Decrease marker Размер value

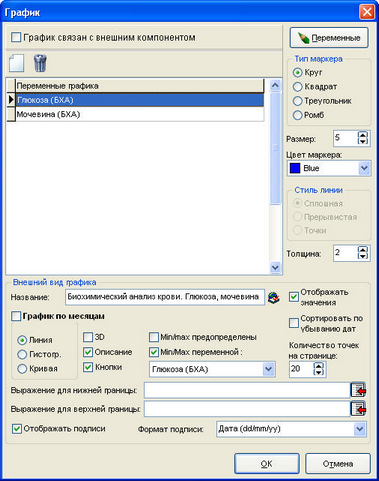[363, 141]
